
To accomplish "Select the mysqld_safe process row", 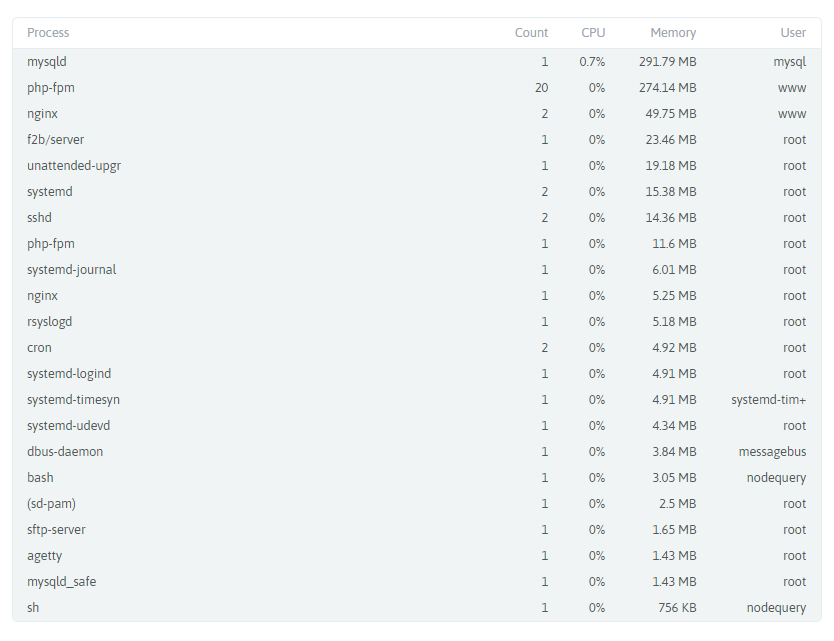I will [x=61, y=582].
